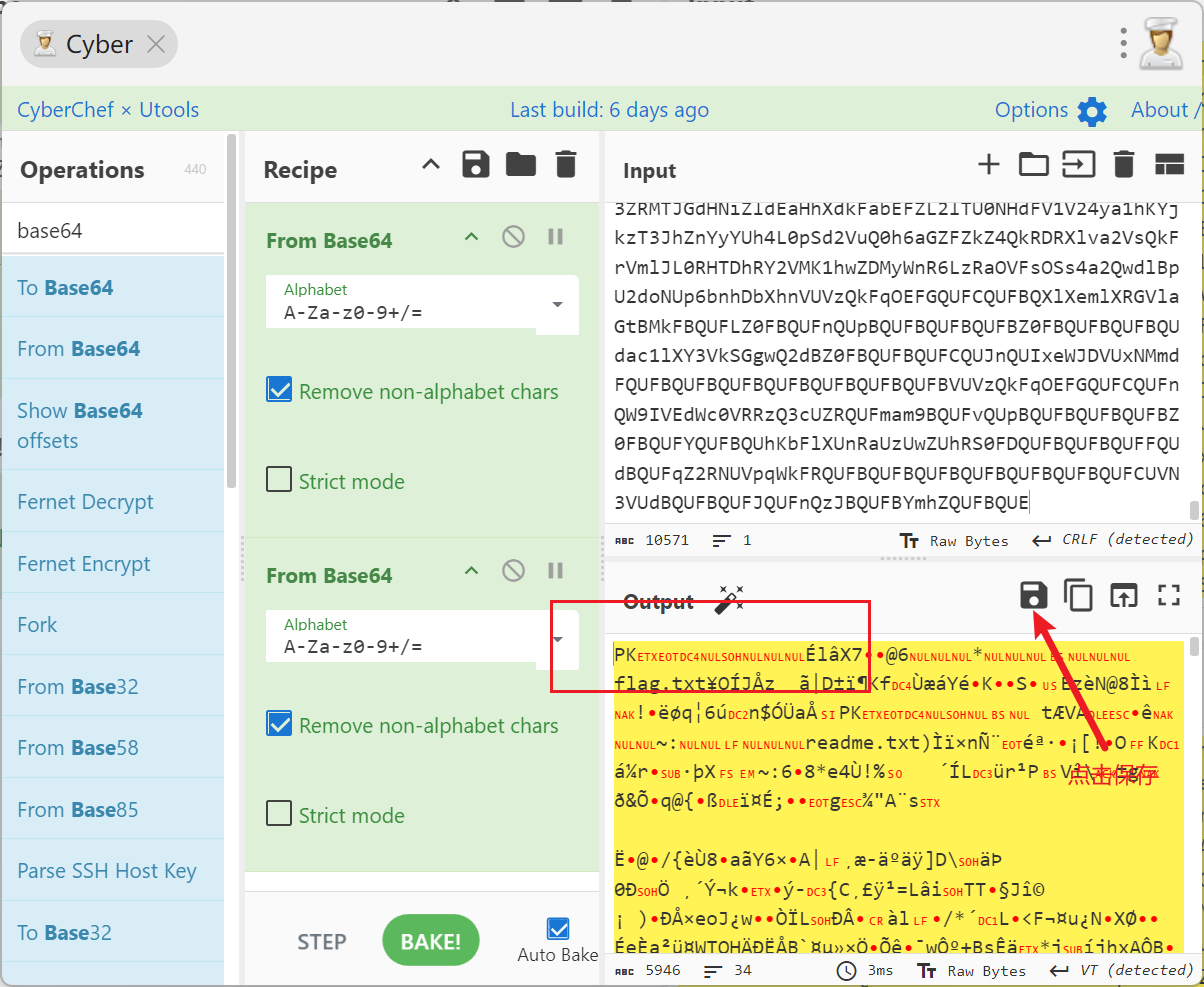Change input CRLF line ending

coord(1113,540)
